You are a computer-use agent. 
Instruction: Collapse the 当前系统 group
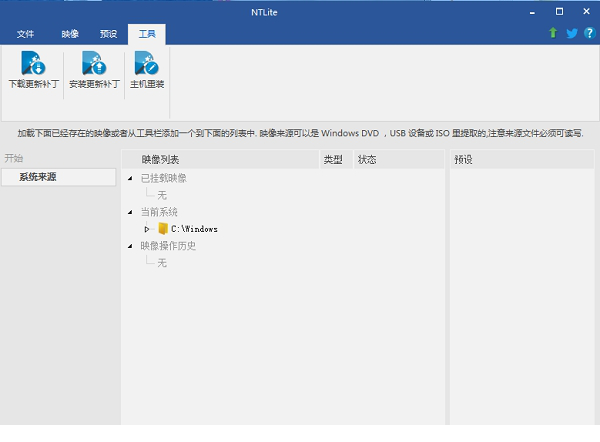coord(130,212)
